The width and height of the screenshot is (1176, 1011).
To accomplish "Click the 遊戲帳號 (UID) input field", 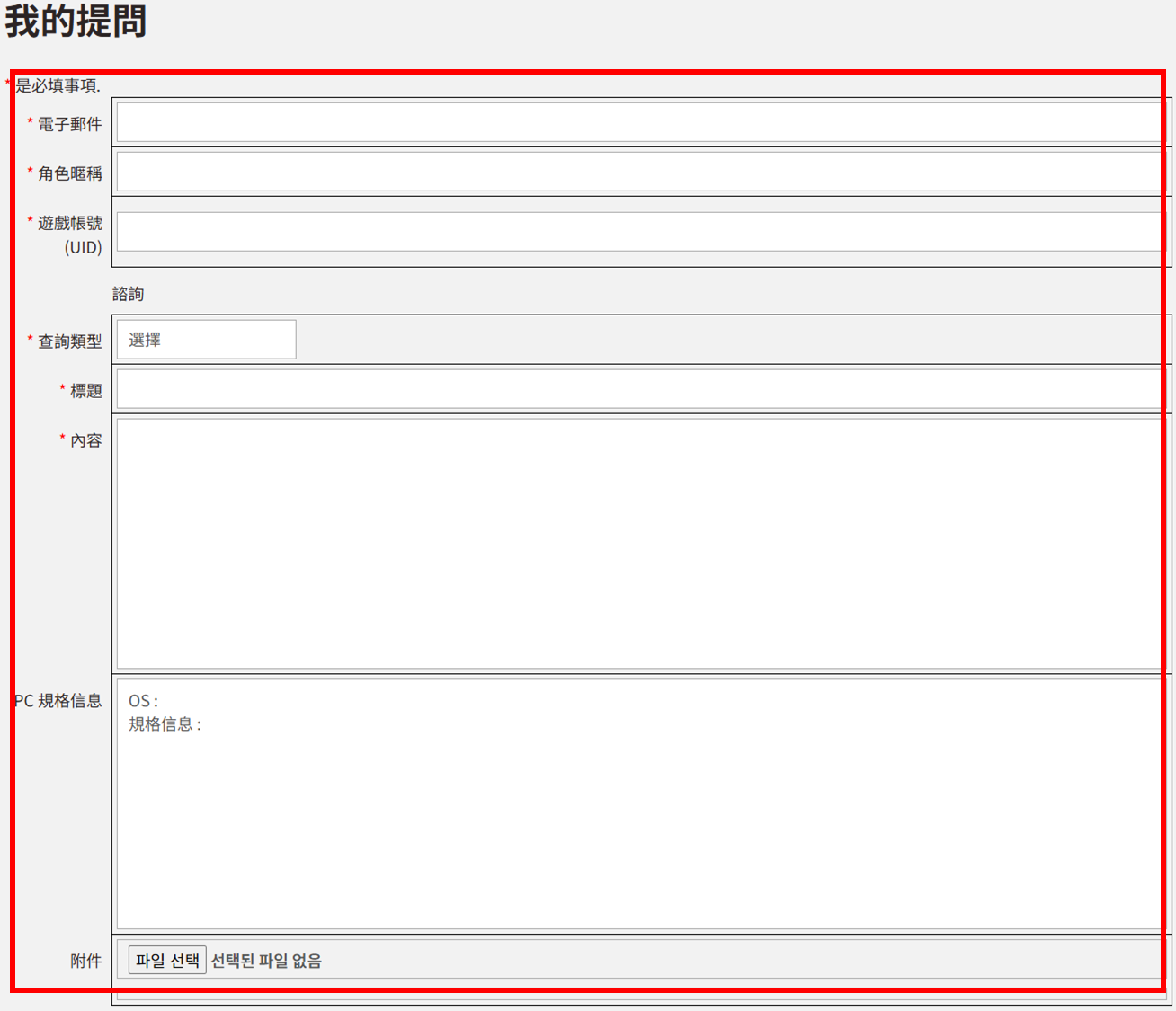I will tap(638, 232).
